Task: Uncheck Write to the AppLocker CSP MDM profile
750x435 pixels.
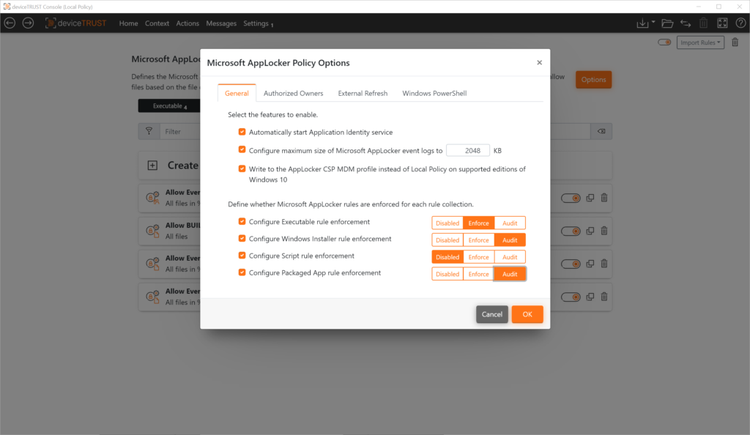Action: click(x=242, y=168)
